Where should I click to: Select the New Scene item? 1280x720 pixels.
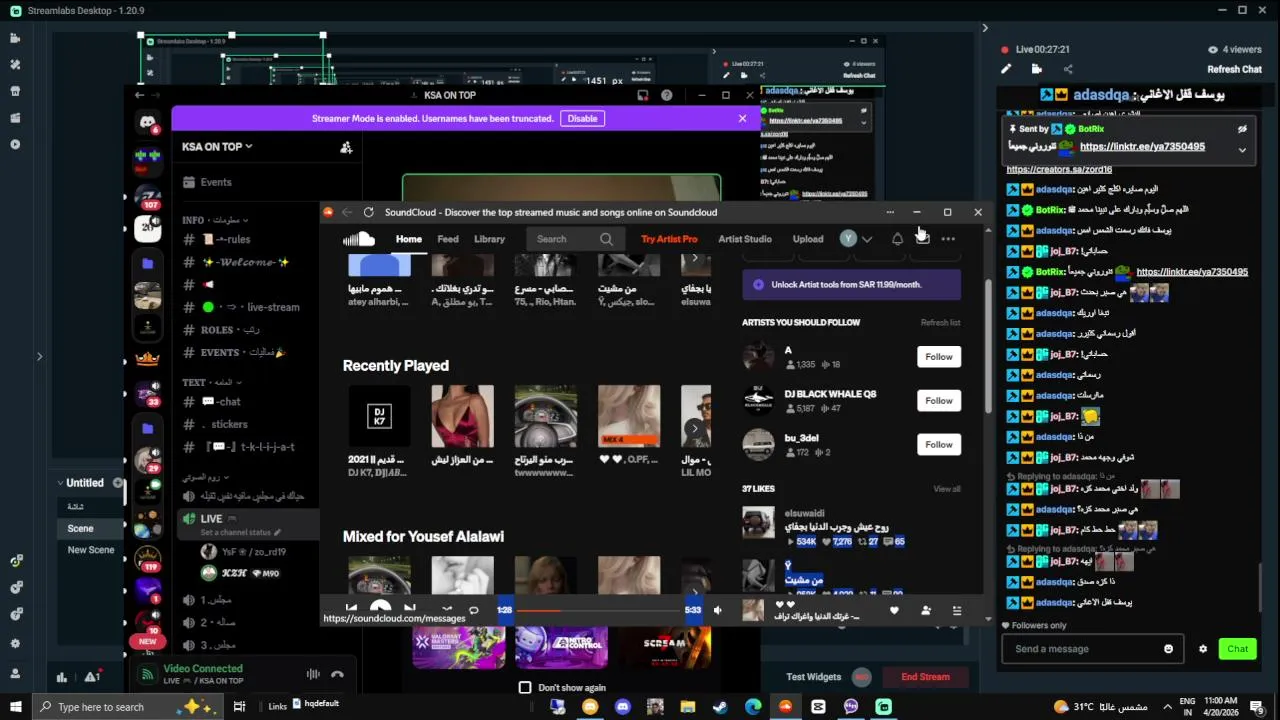click(x=91, y=550)
